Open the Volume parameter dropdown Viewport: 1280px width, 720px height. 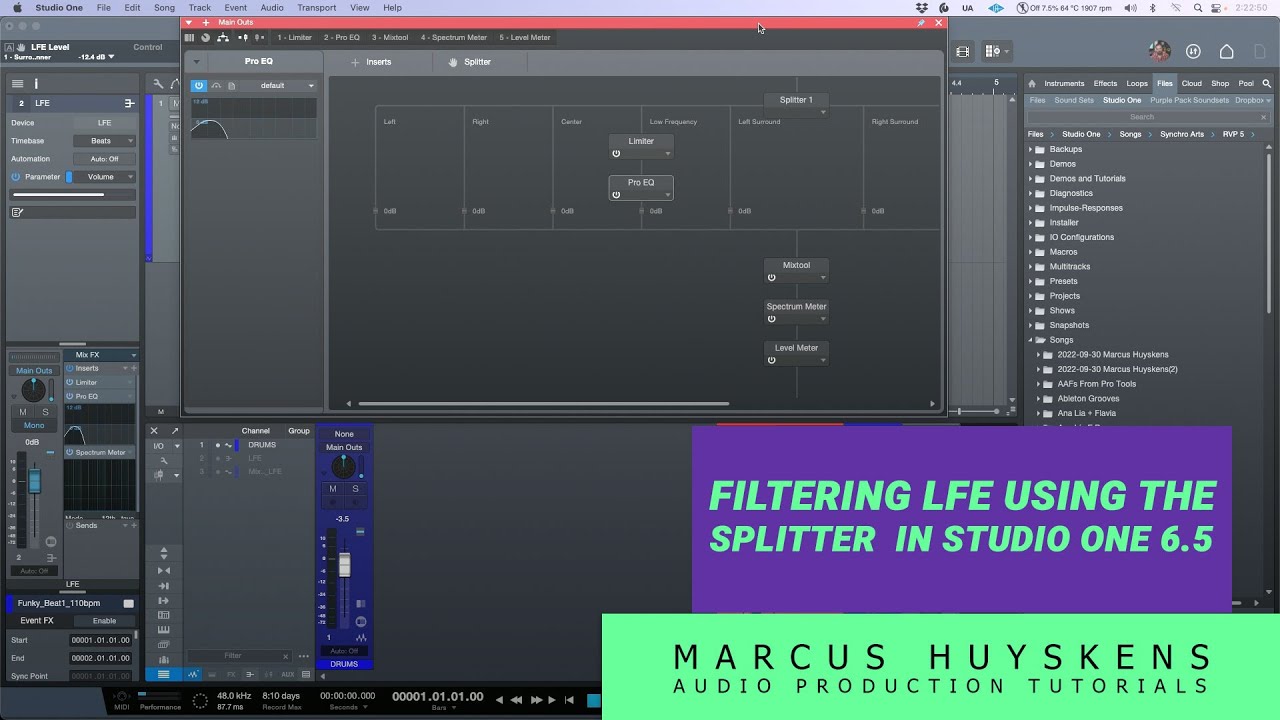pyautogui.click(x=105, y=177)
